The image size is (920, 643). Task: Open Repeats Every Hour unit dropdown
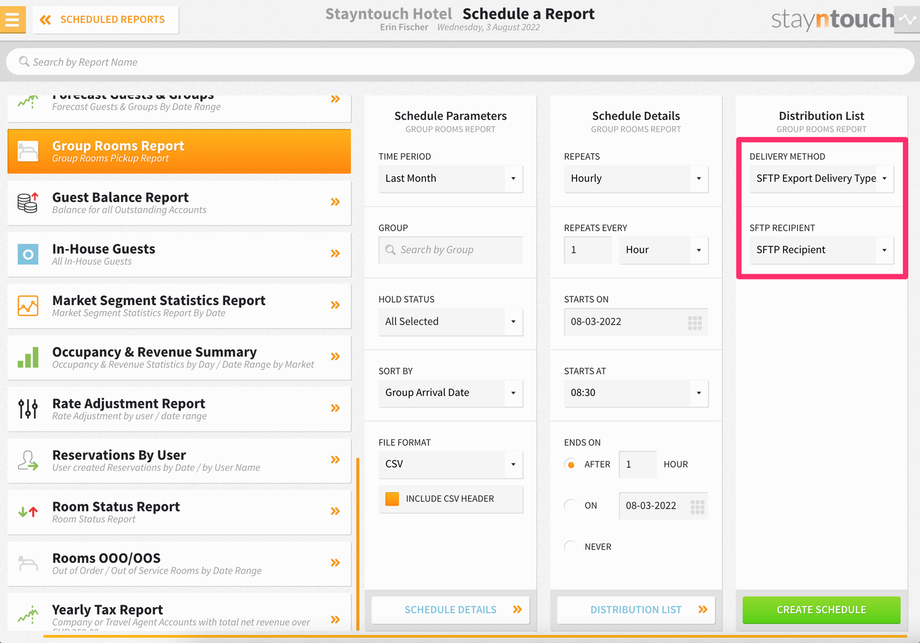664,250
